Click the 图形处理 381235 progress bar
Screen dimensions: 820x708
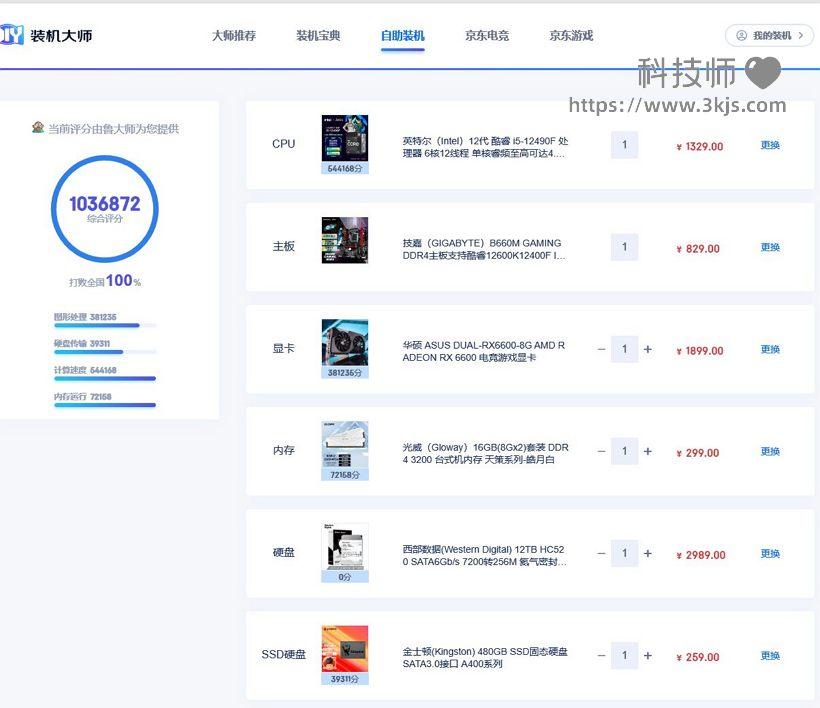[x=105, y=325]
